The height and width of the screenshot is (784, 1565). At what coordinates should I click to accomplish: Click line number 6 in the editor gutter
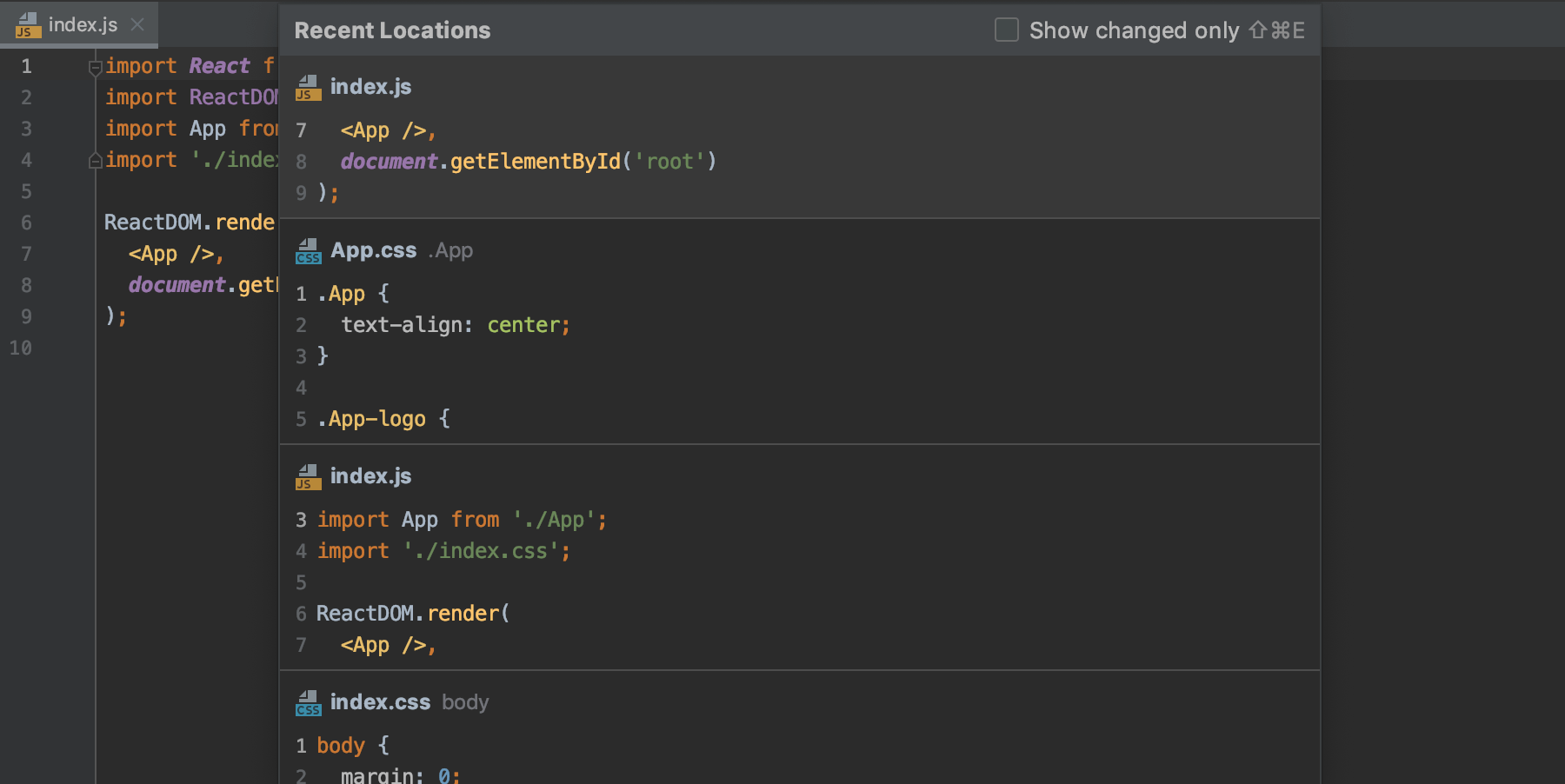coord(26,223)
